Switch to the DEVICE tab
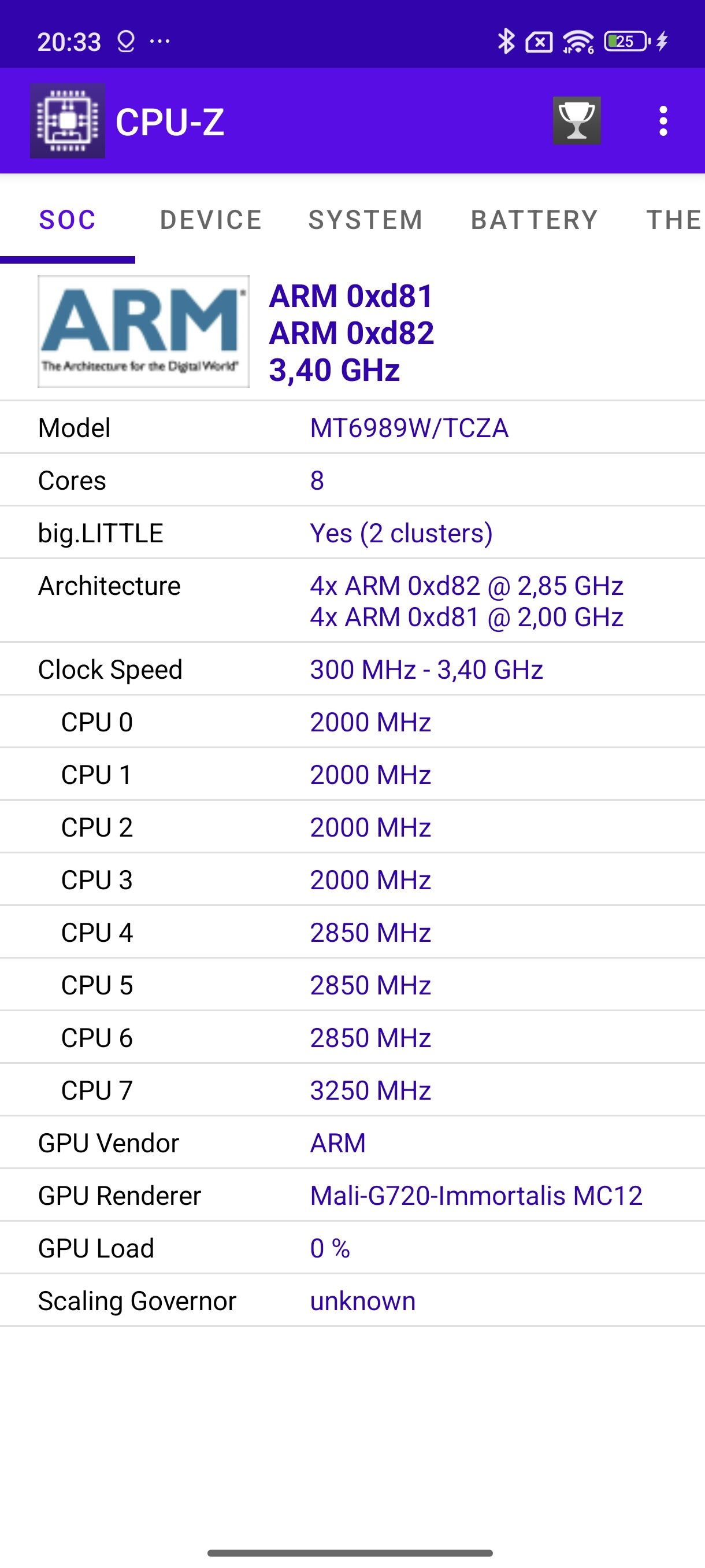Image resolution: width=705 pixels, height=1568 pixels. 211,220
